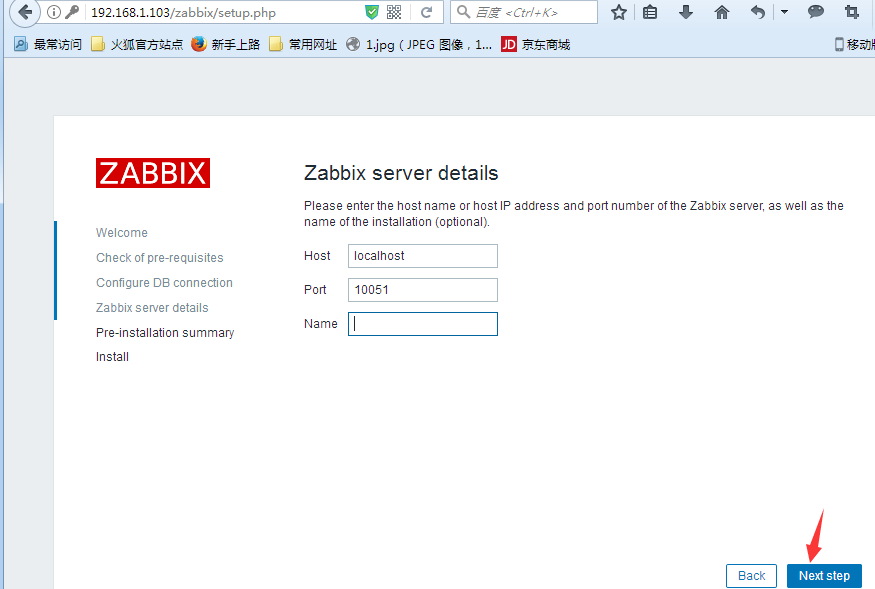The width and height of the screenshot is (875, 589).
Task: Click the Name input field
Action: [423, 324]
